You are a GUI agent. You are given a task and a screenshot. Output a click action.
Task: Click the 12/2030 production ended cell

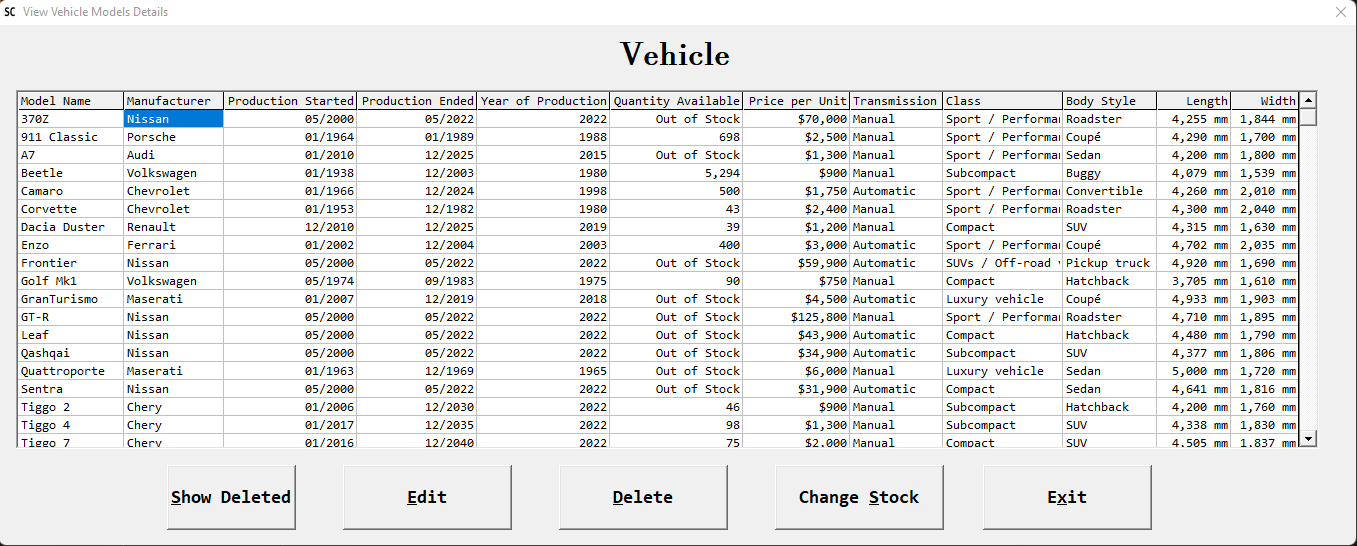pyautogui.click(x=417, y=407)
